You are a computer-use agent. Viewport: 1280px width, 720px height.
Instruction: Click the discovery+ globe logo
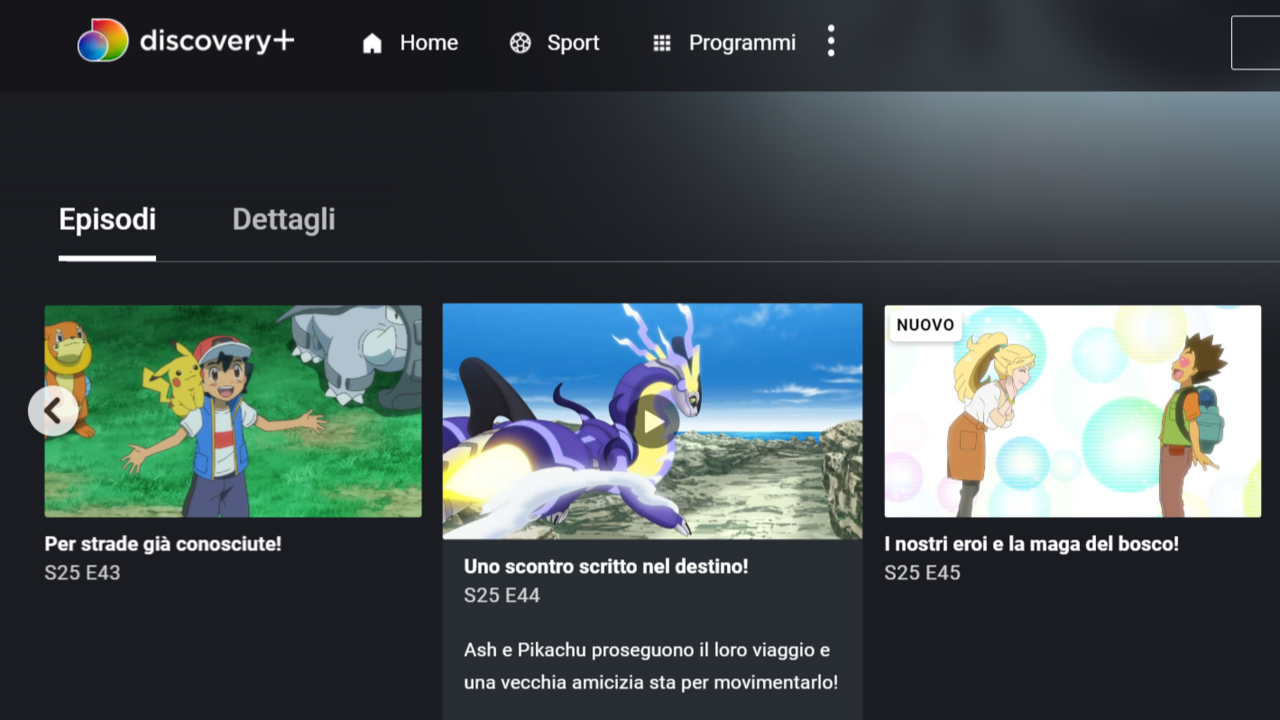(x=103, y=41)
